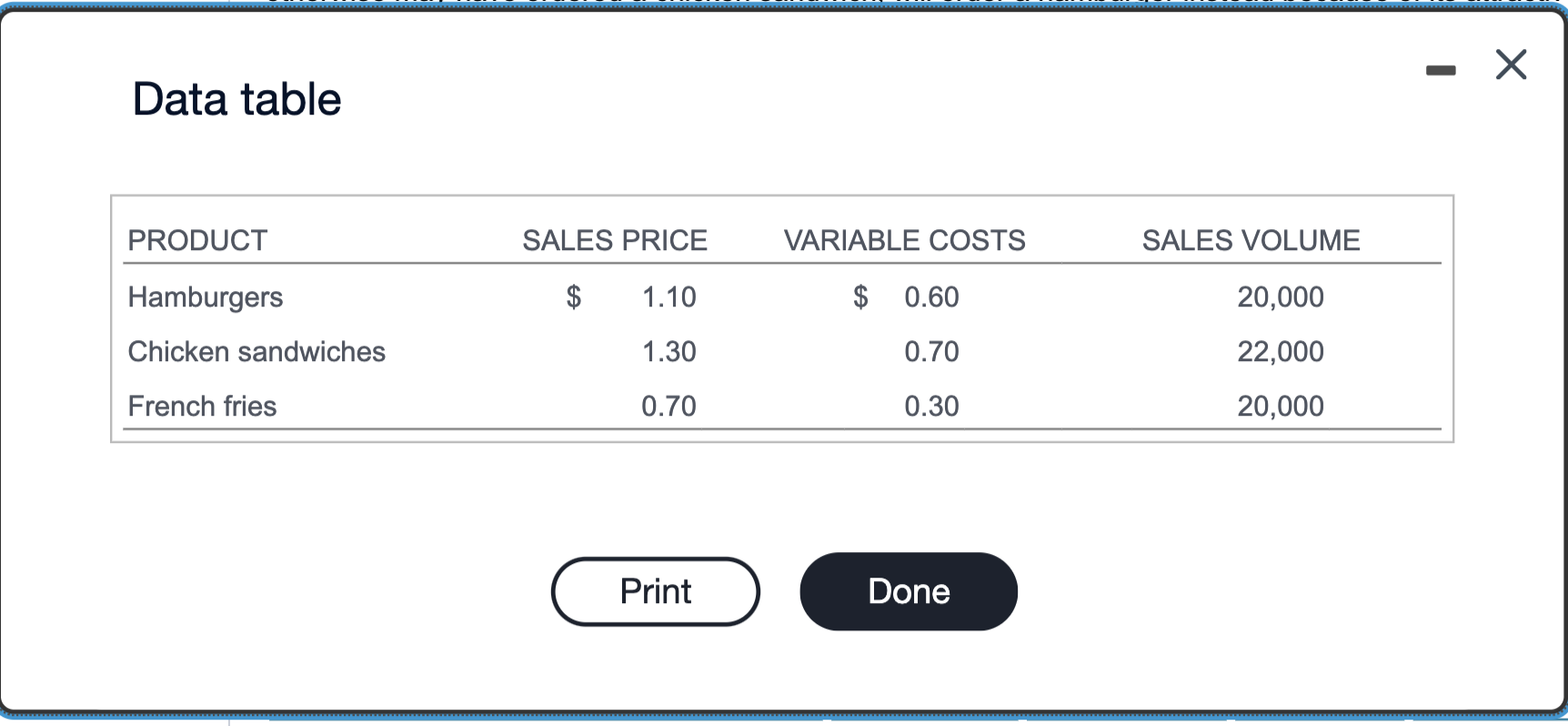This screenshot has width=1568, height=726.
Task: Select the Chicken sandwiches product row
Action: 257,351
